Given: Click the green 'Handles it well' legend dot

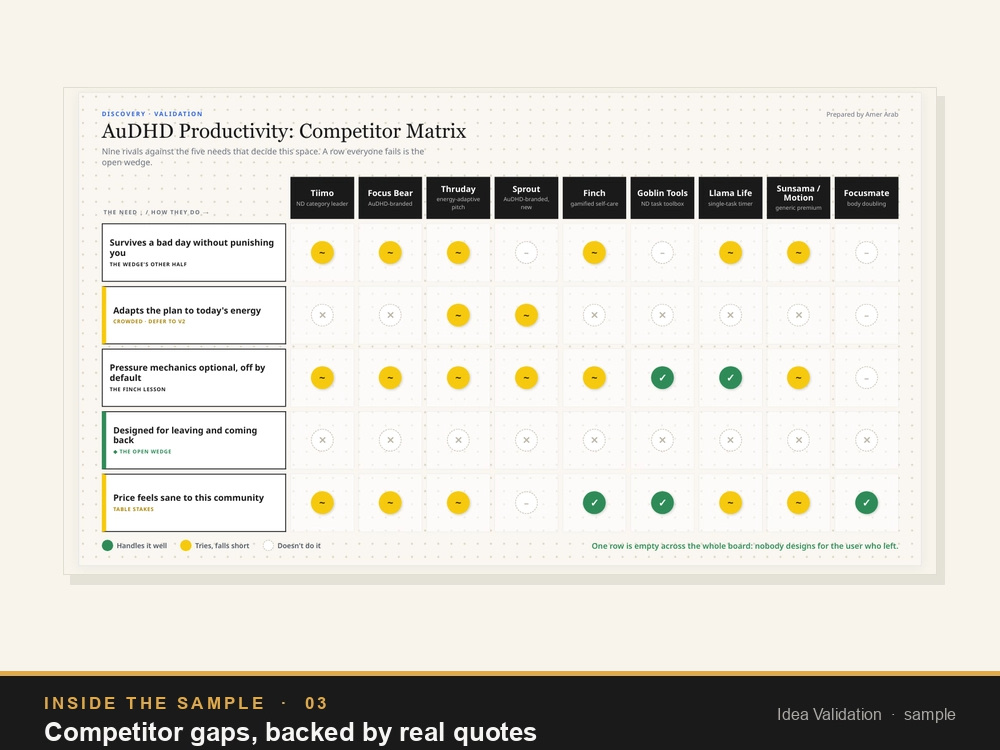Looking at the screenshot, I should tap(107, 545).
